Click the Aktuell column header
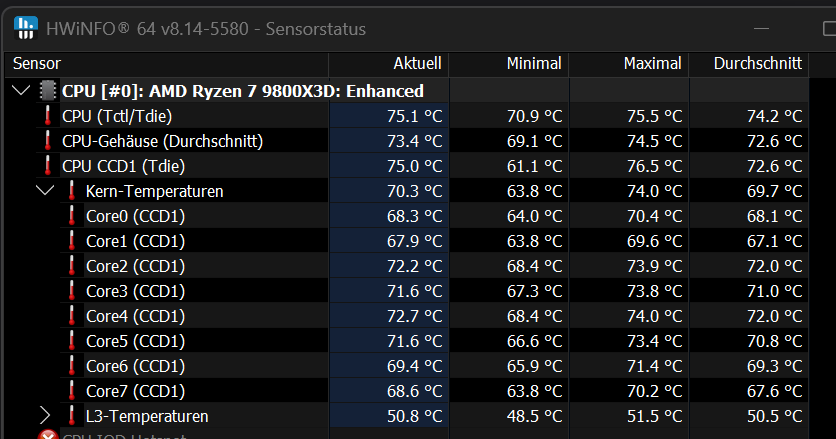 389,63
